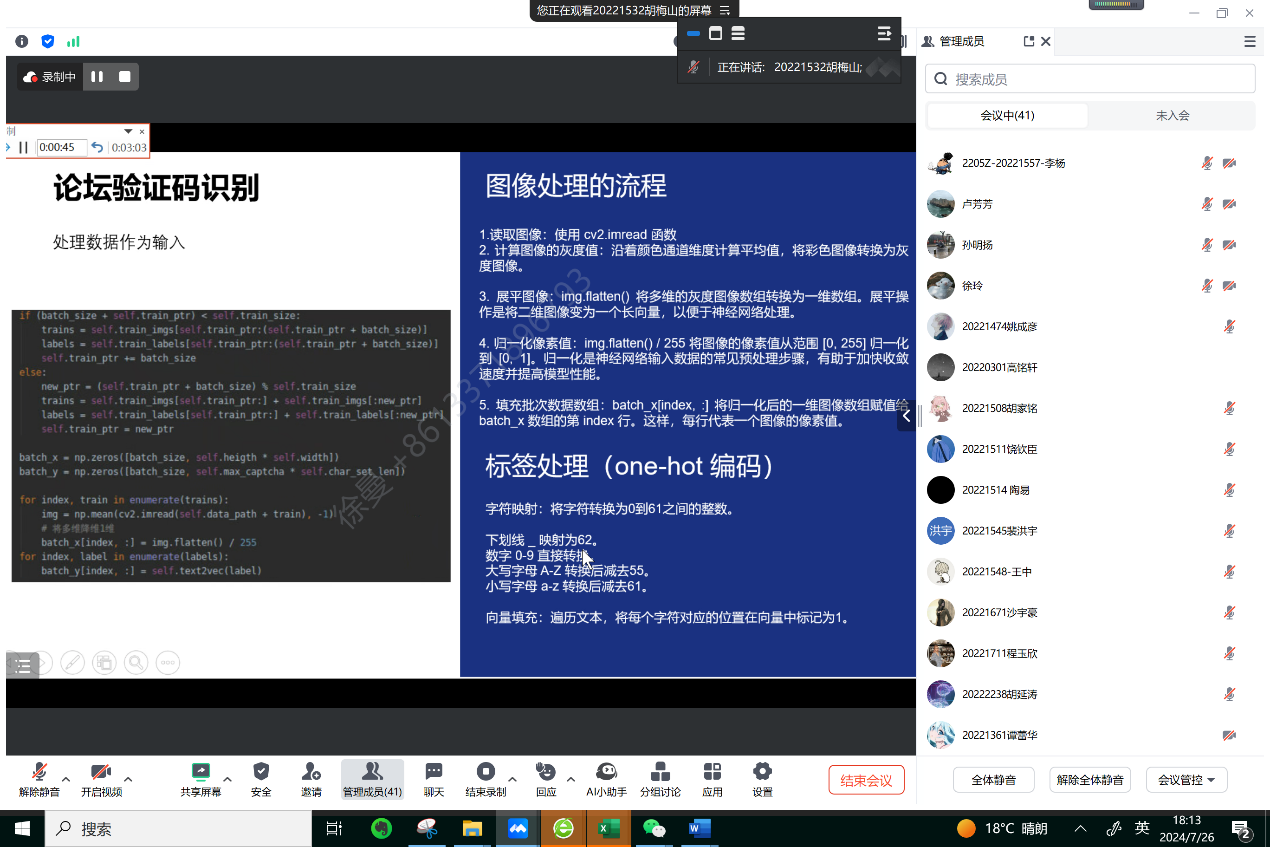Viewport: 1270px width, 847px height.
Task: Expand reaction options arrow beside 回应
Action: click(570, 779)
